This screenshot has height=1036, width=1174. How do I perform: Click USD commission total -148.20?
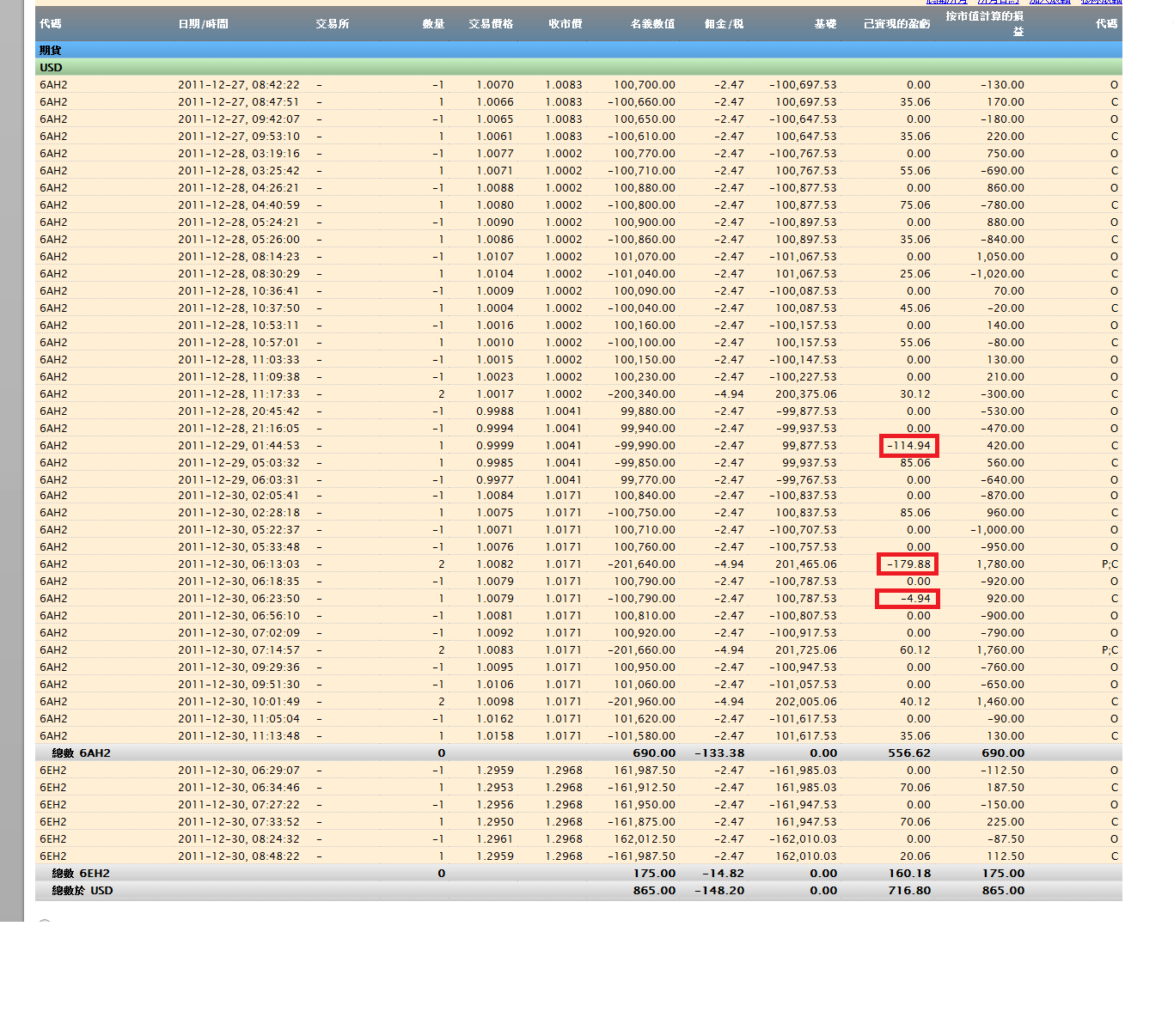click(x=719, y=891)
